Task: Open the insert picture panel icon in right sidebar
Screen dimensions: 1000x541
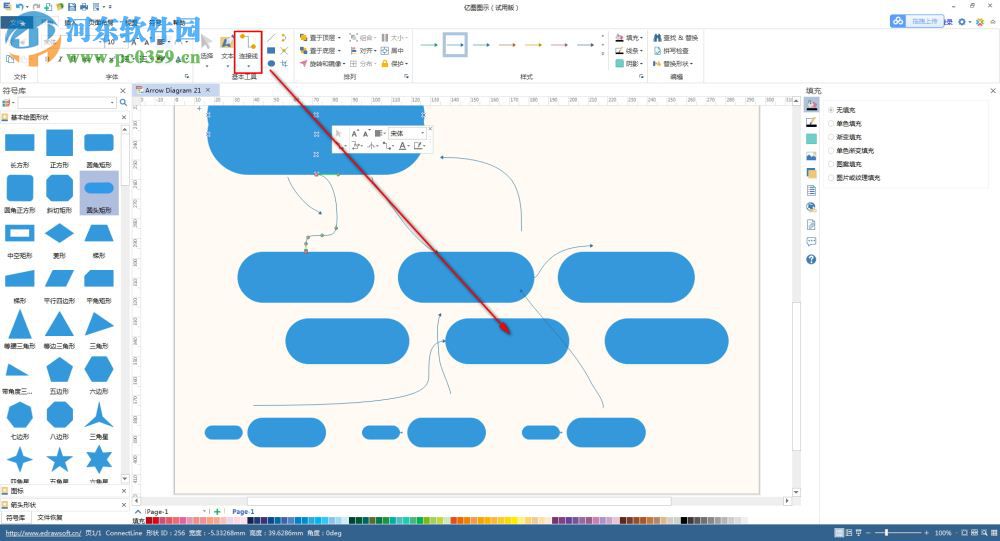Action: coord(811,156)
